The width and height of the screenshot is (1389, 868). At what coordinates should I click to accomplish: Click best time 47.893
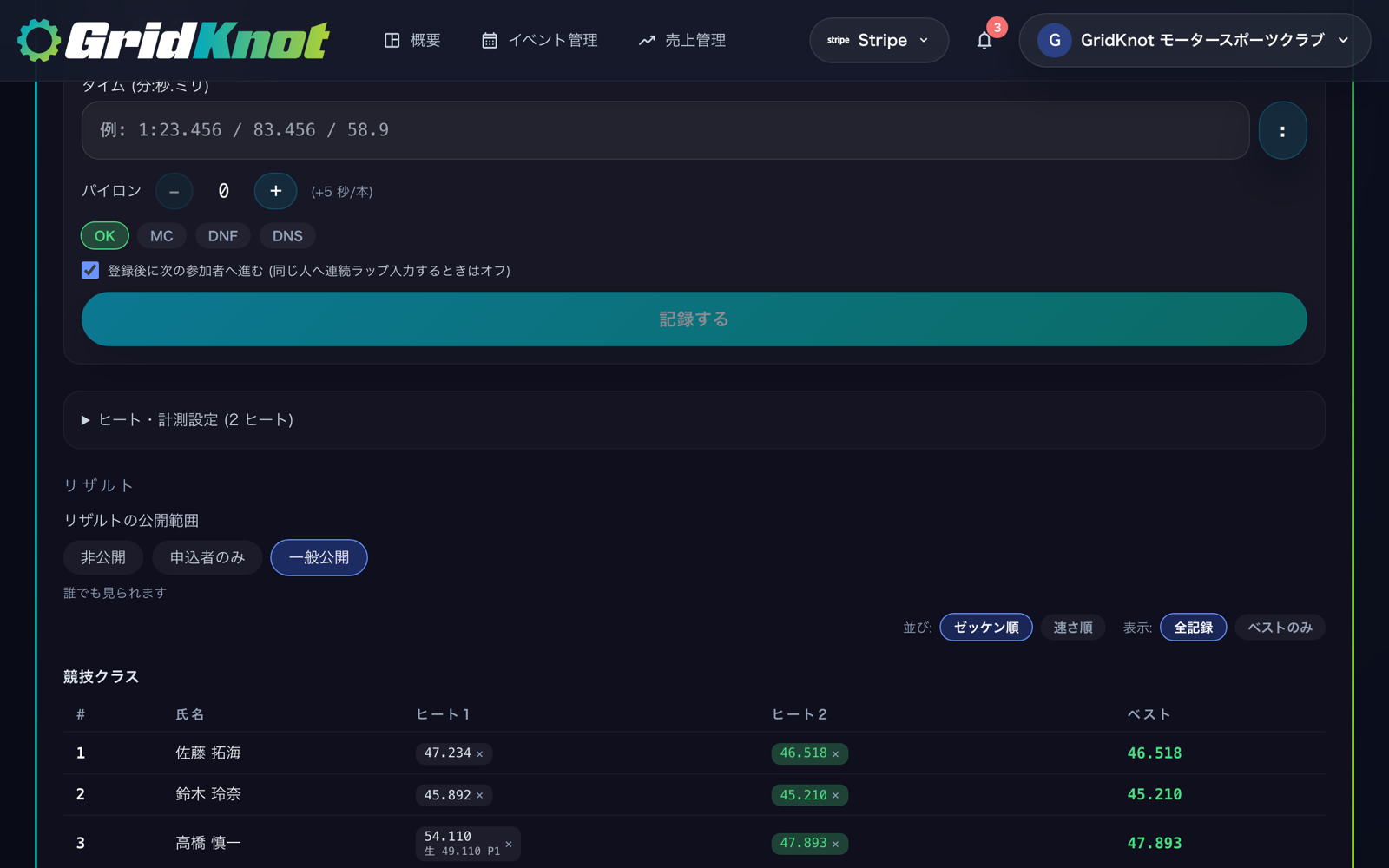[1155, 843]
